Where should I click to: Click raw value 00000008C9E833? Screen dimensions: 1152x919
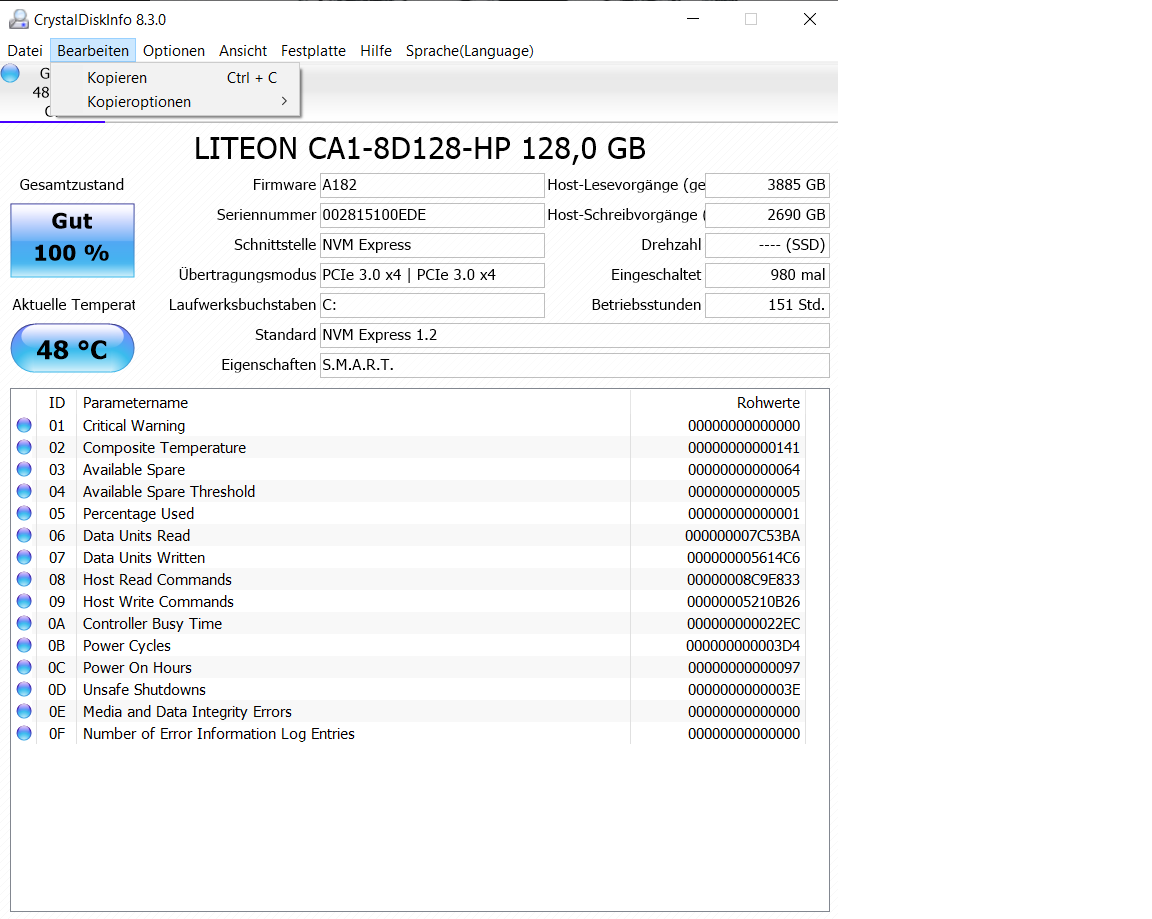coord(744,580)
